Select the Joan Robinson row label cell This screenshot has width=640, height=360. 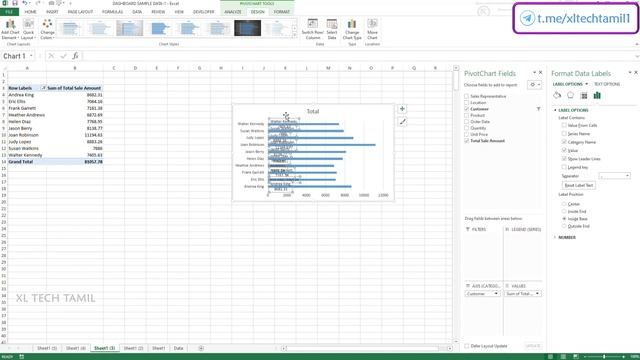pyautogui.click(x=27, y=135)
